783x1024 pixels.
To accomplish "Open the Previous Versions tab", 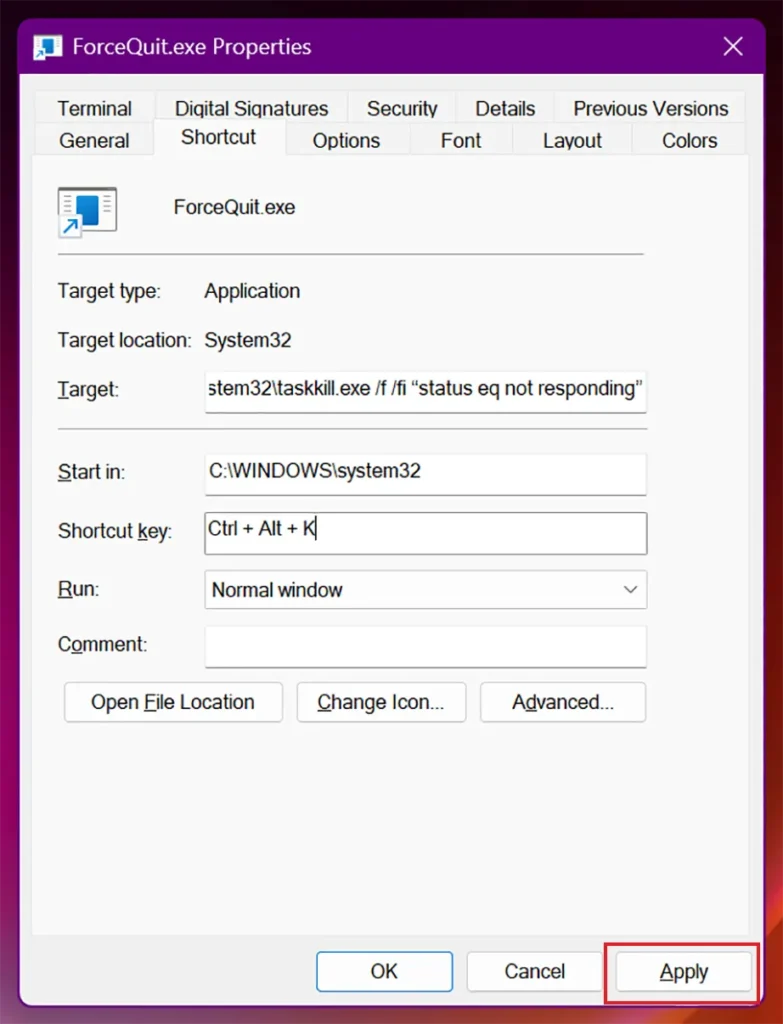I will (650, 108).
